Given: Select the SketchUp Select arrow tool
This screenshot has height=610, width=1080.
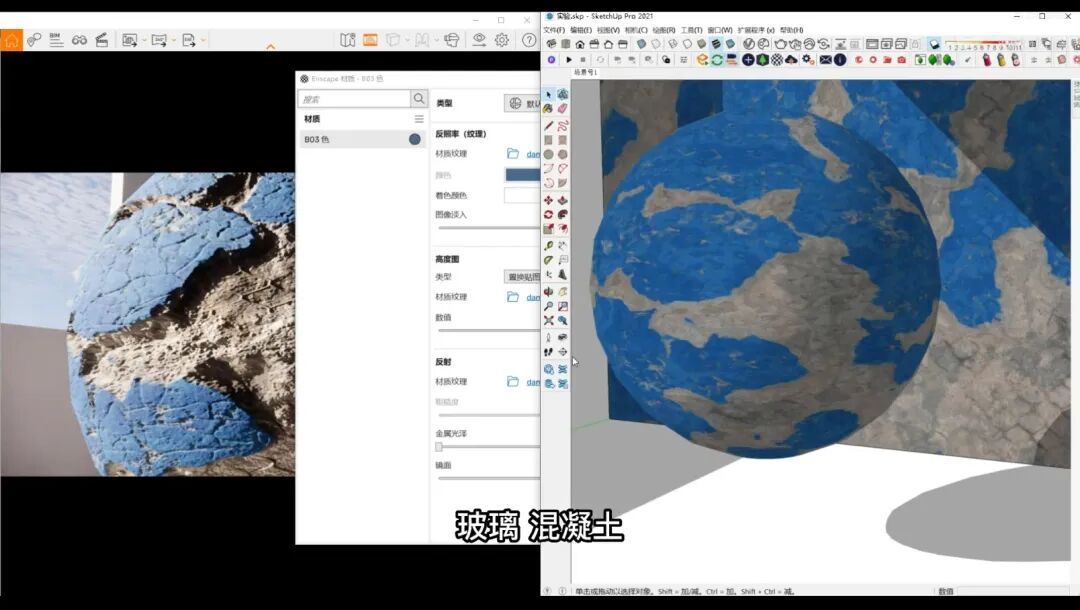Looking at the screenshot, I should point(549,95).
